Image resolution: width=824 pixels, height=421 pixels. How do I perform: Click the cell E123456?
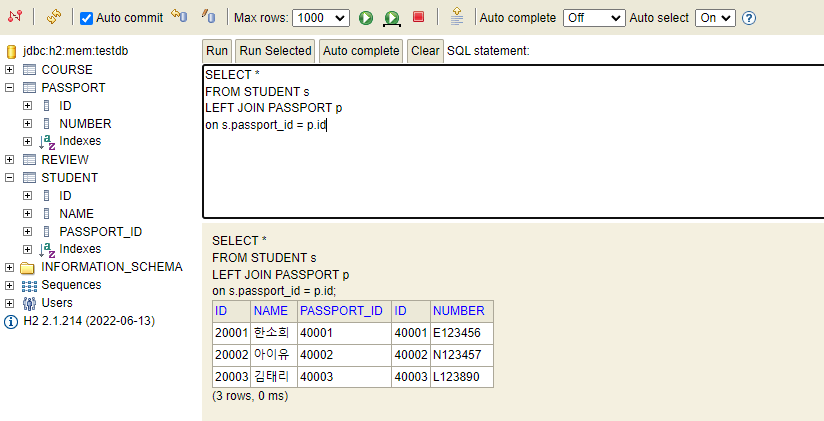tap(462, 333)
